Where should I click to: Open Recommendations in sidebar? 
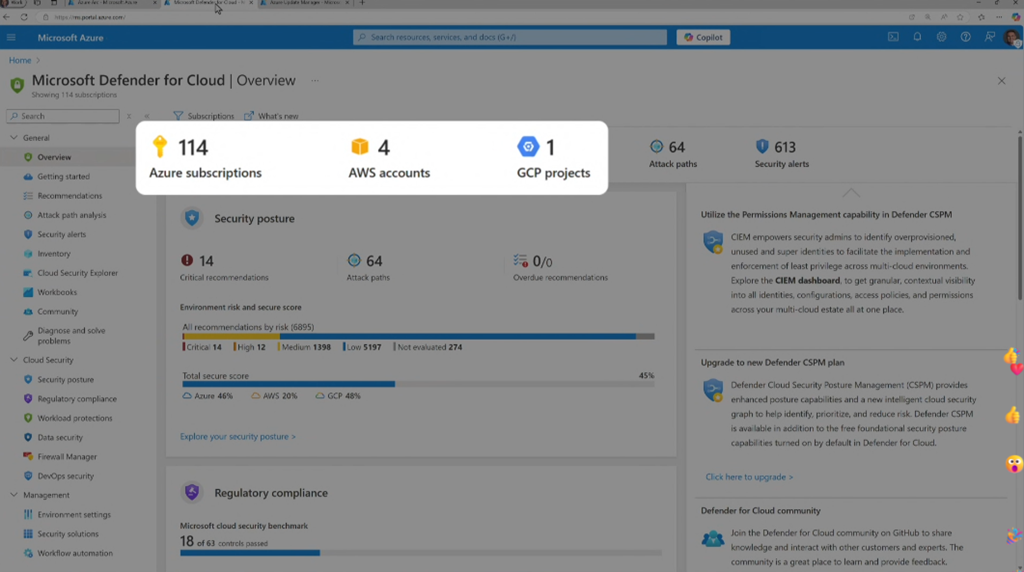click(69, 196)
